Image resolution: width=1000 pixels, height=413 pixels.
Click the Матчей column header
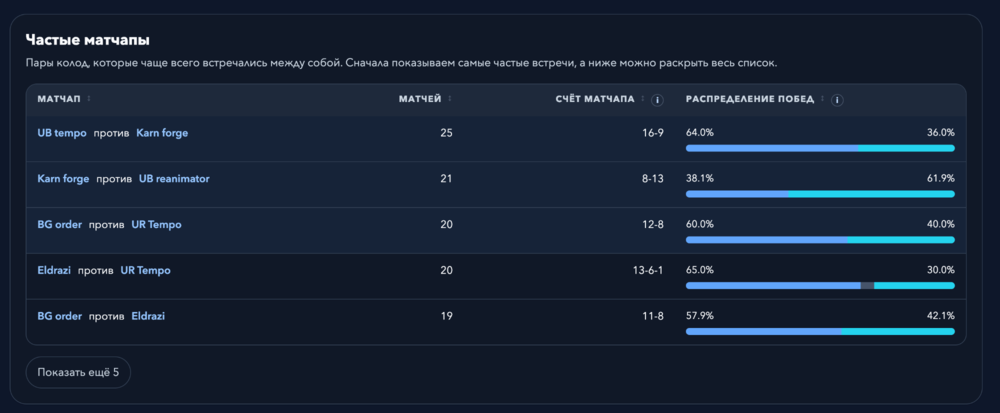pos(420,99)
